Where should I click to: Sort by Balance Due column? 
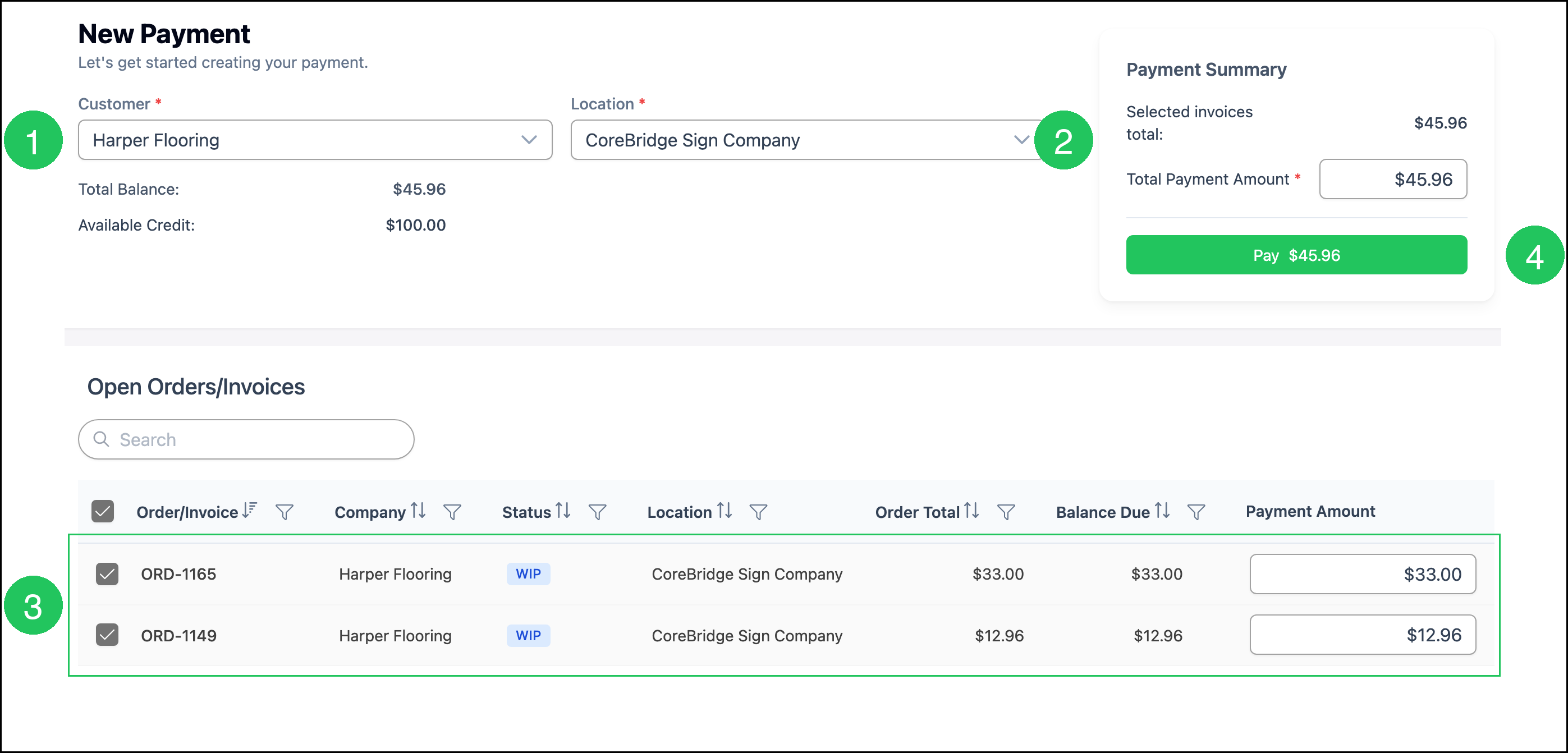(1162, 510)
